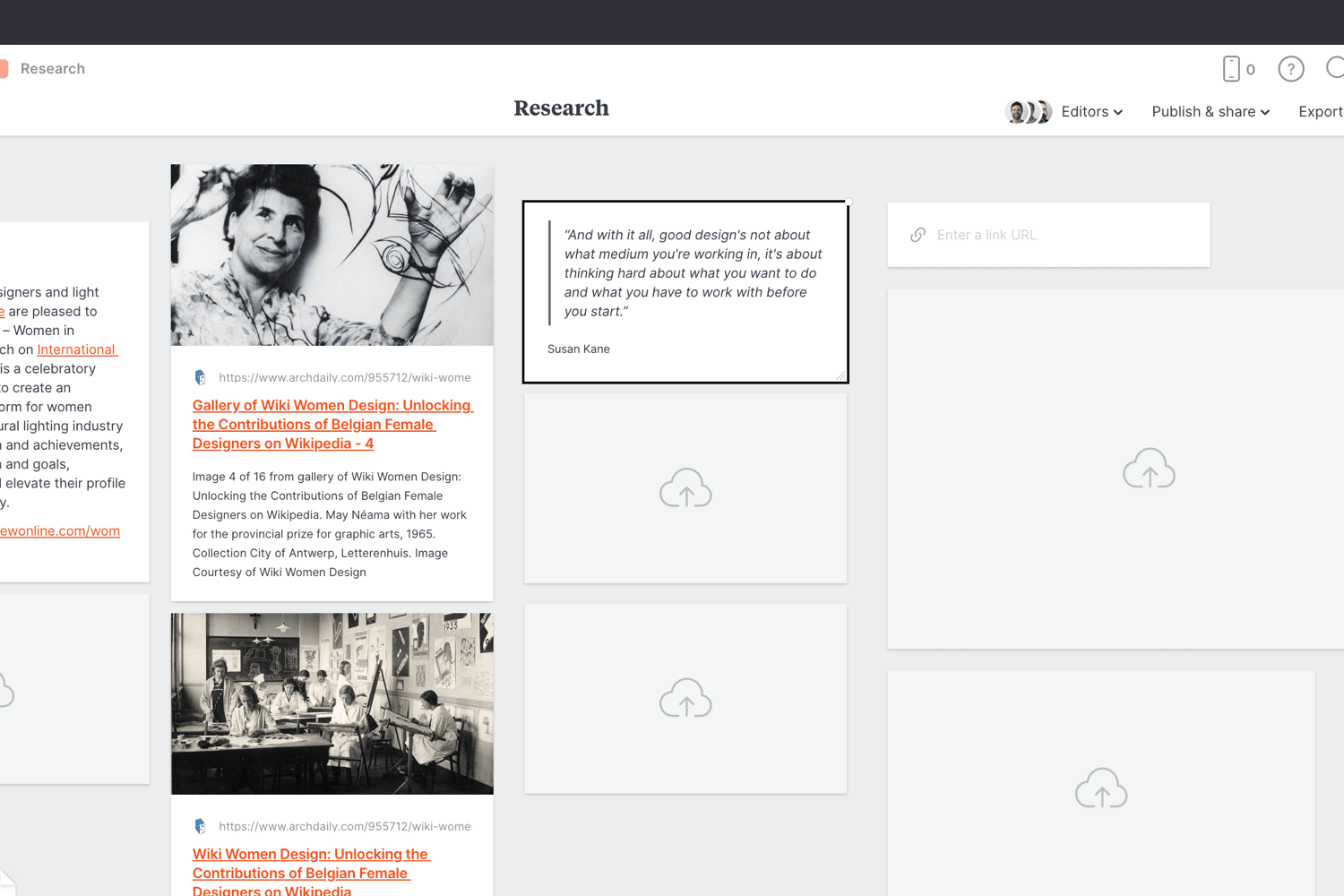Select the quote card by Susan Kane
The image size is (1344, 896).
point(685,292)
